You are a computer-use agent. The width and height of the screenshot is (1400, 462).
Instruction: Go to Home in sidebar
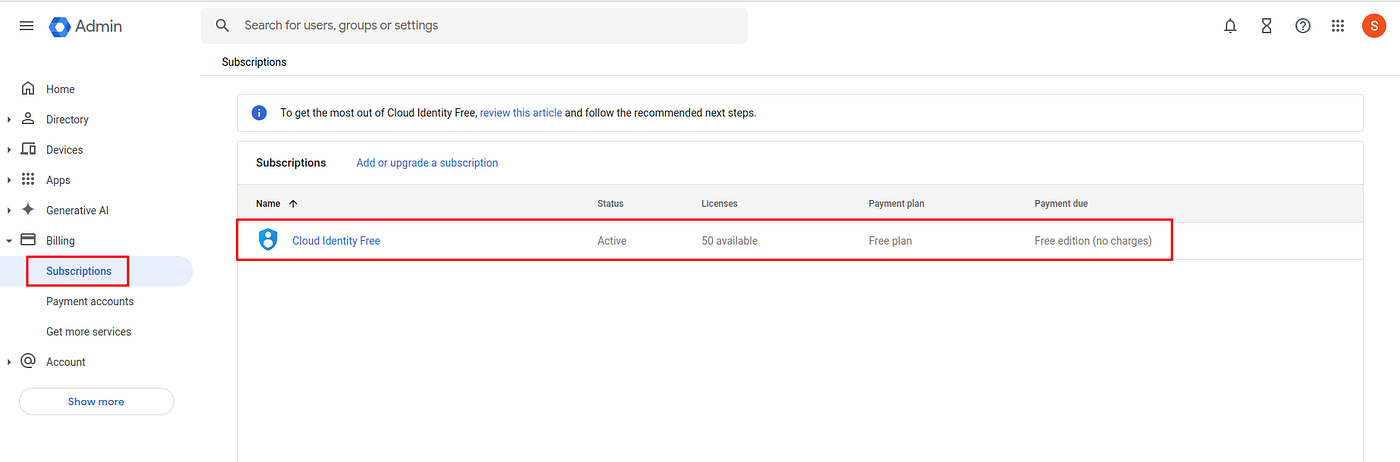pos(60,89)
